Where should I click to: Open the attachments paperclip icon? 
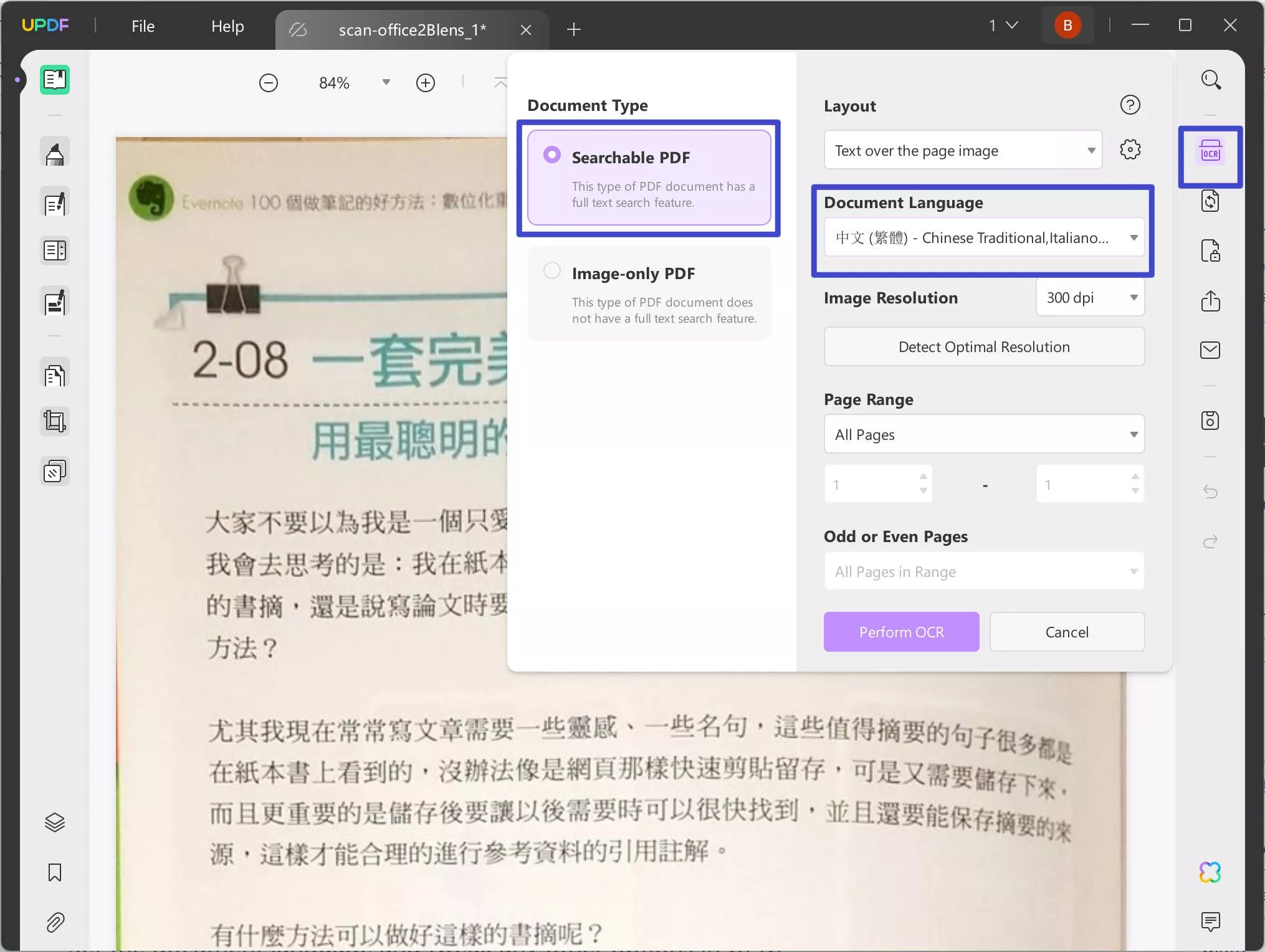tap(55, 922)
